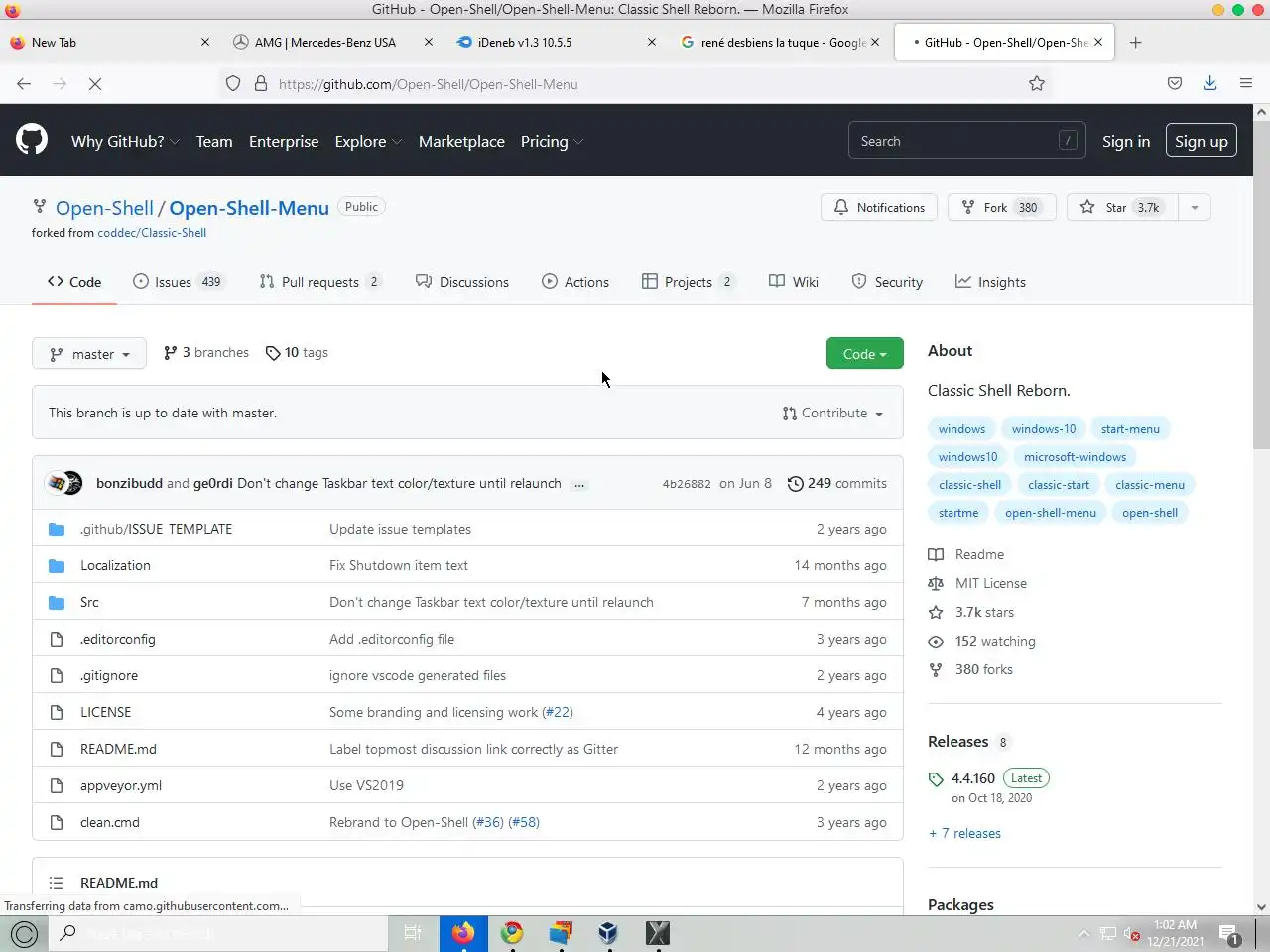
Task: Open Task View in taskbar
Action: coord(413,933)
